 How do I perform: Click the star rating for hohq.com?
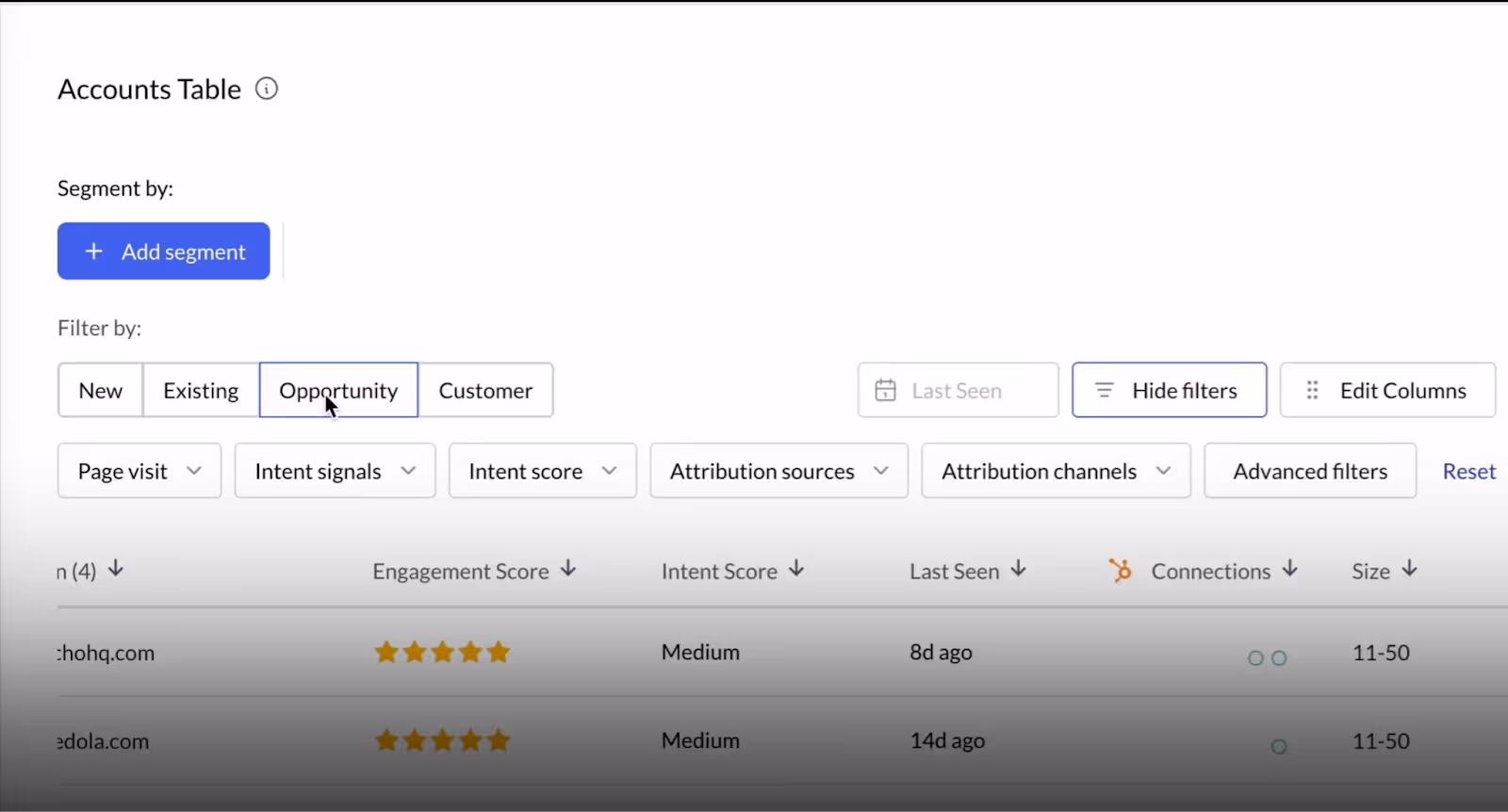pos(442,652)
